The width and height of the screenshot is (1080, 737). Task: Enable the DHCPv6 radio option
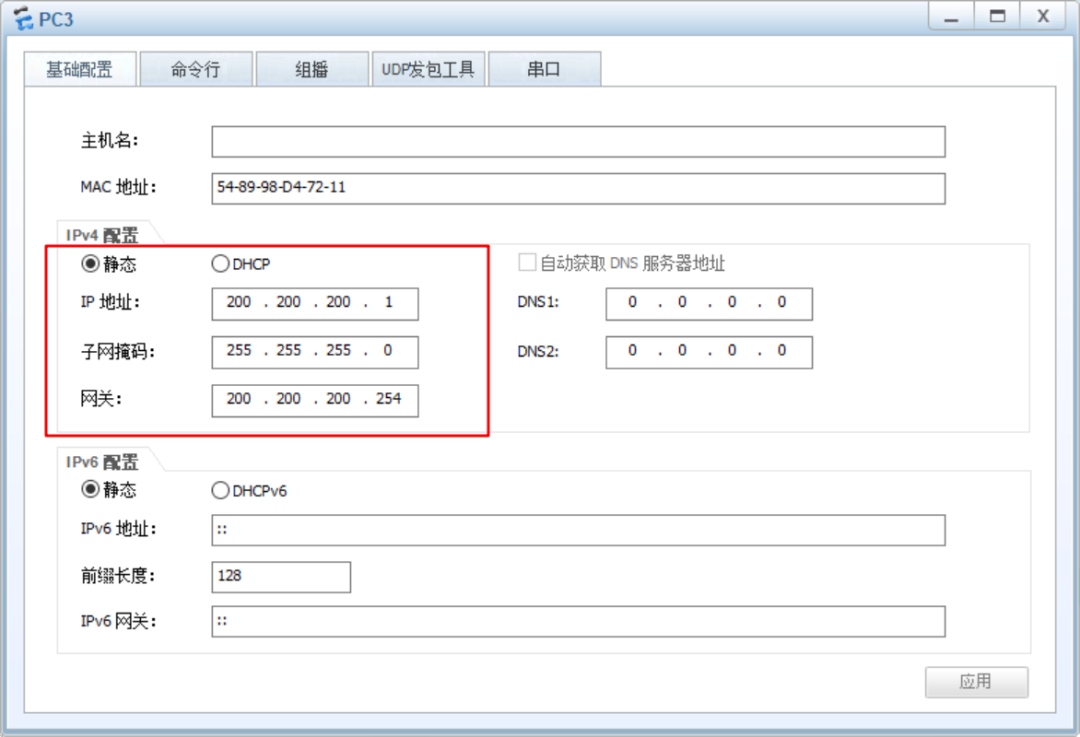pyautogui.click(x=220, y=490)
